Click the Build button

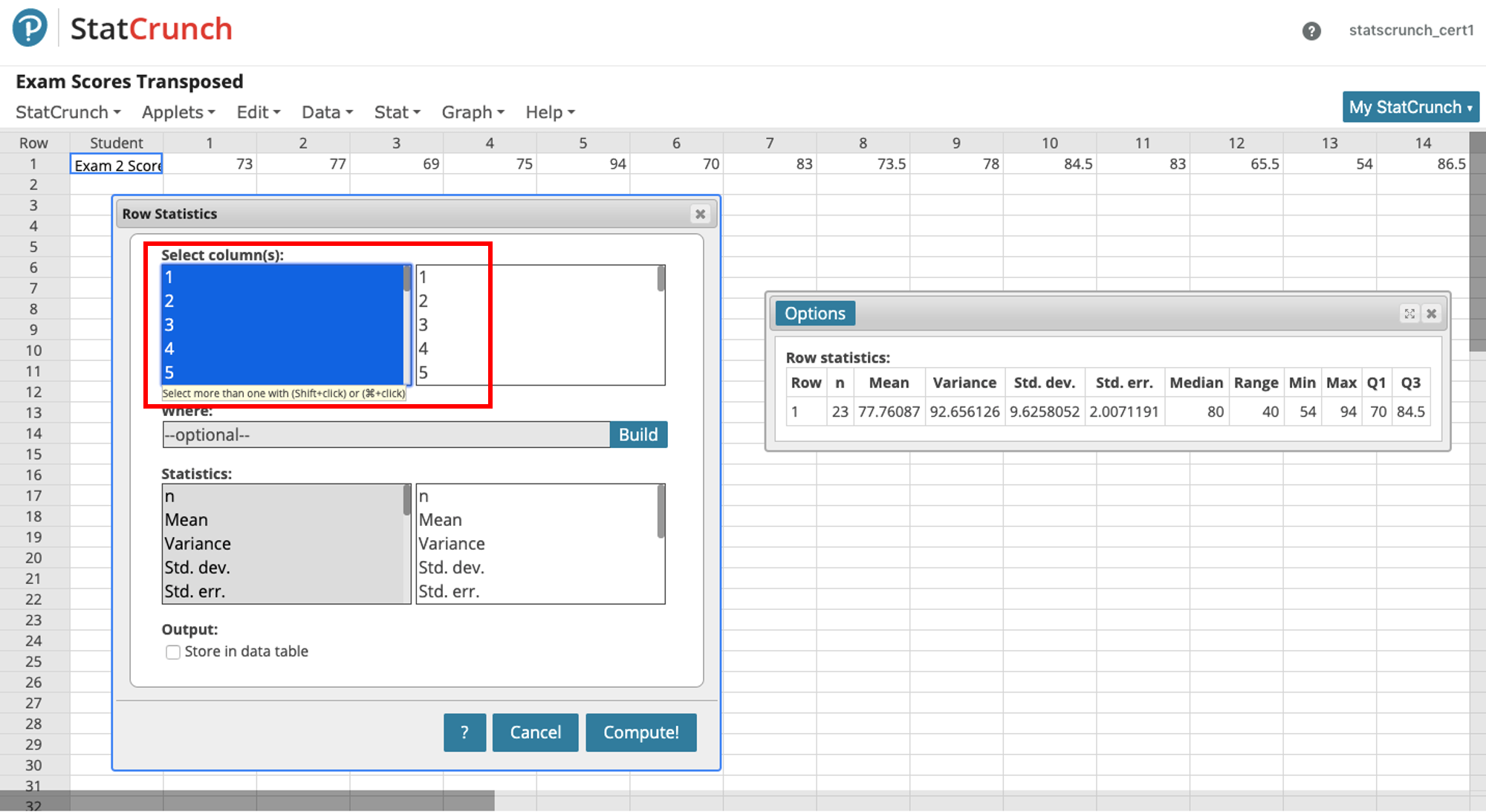click(x=637, y=435)
